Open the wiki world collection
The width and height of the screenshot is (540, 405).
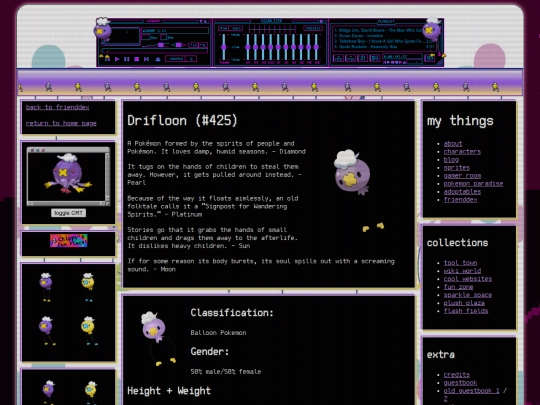point(462,271)
